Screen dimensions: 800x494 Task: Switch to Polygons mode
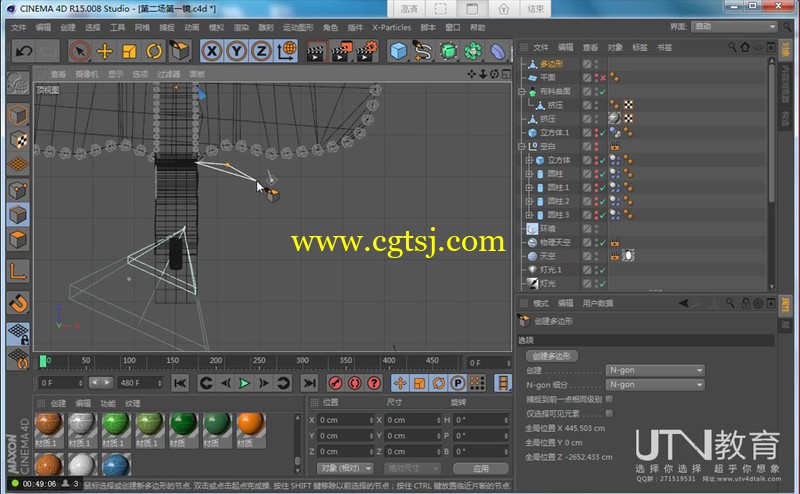tap(18, 239)
